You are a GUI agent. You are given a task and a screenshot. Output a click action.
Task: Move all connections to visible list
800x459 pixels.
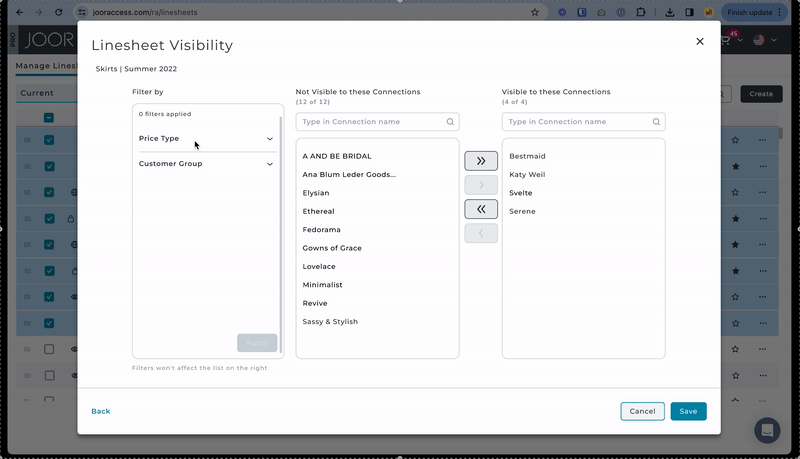pyautogui.click(x=481, y=160)
